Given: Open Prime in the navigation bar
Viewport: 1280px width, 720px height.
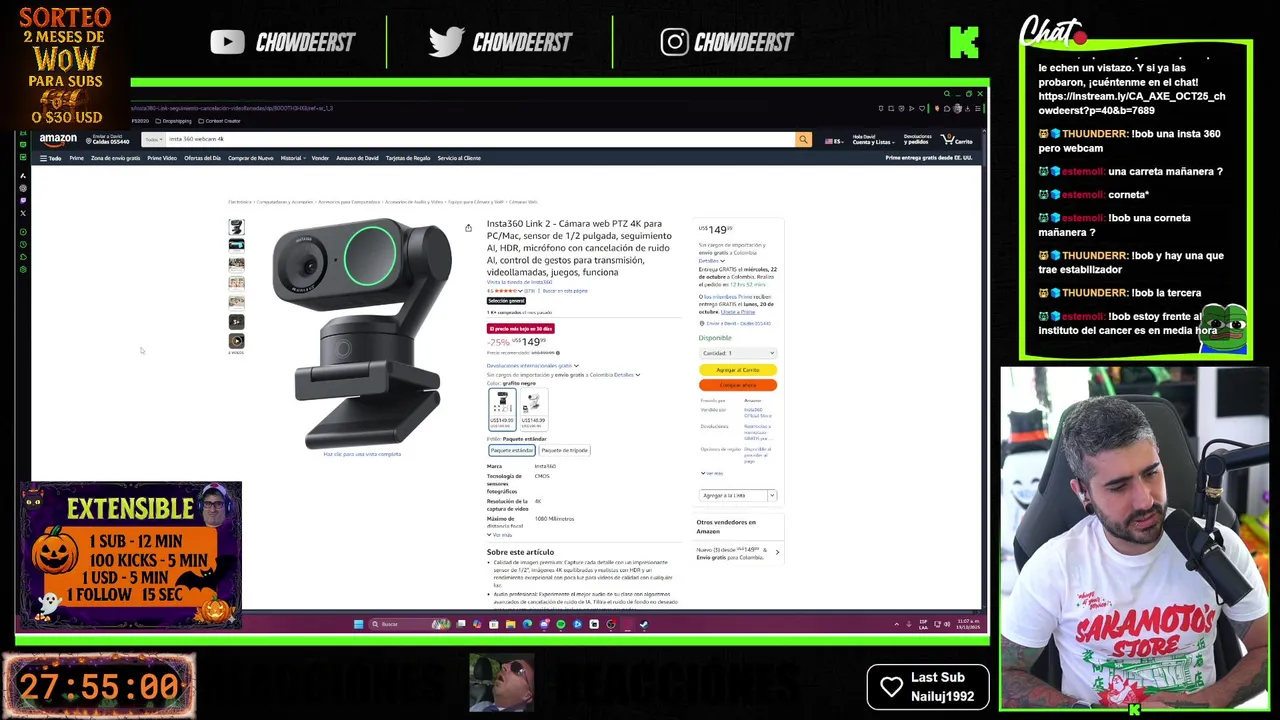Looking at the screenshot, I should pyautogui.click(x=76, y=158).
